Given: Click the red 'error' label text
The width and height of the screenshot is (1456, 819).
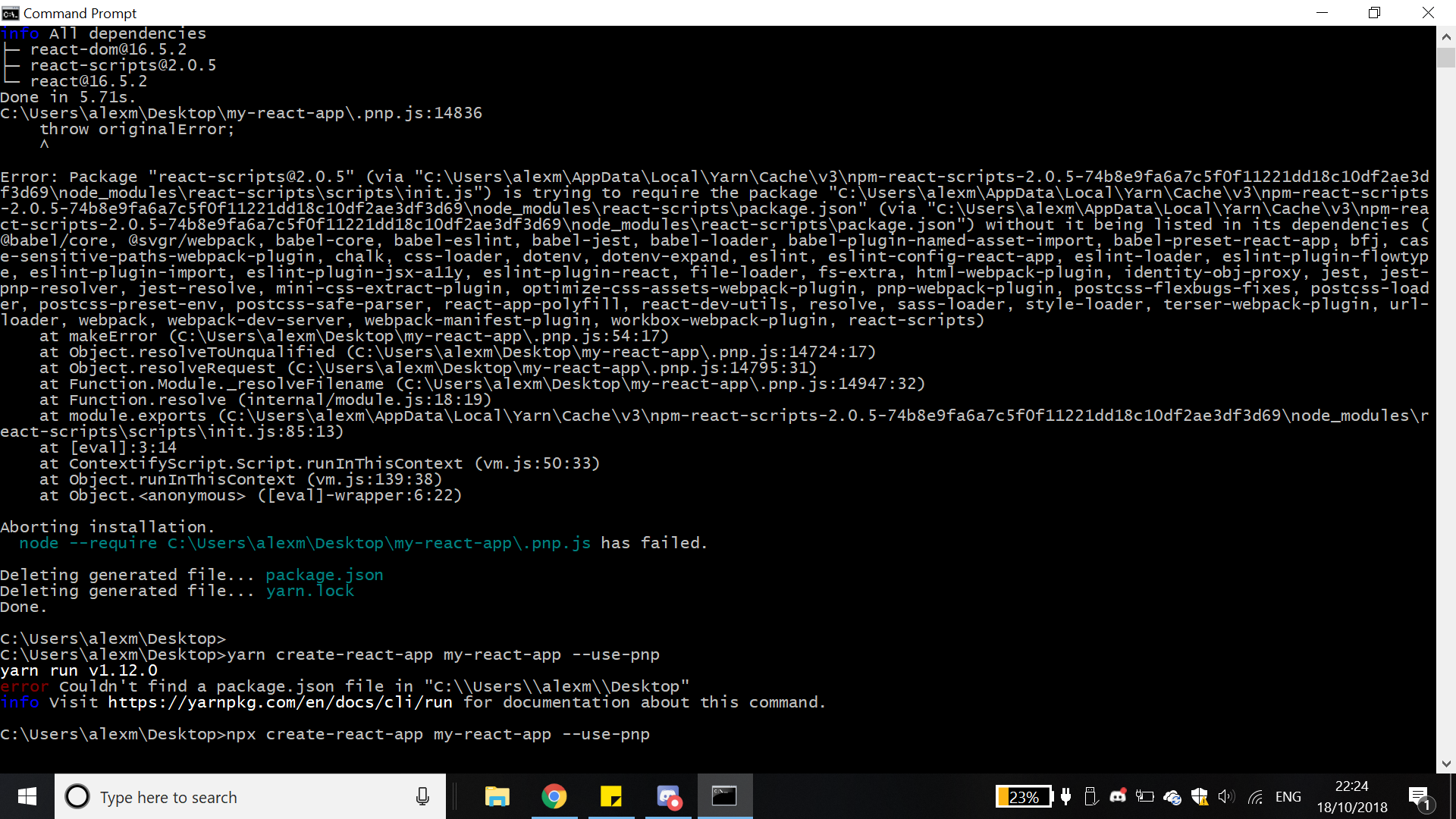Looking at the screenshot, I should (24, 686).
